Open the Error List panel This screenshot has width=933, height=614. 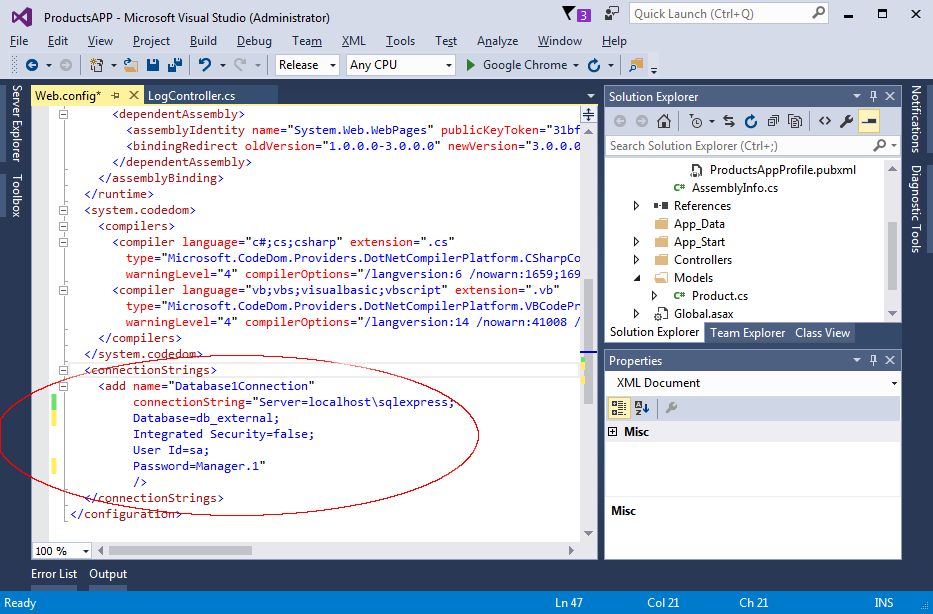coord(54,574)
